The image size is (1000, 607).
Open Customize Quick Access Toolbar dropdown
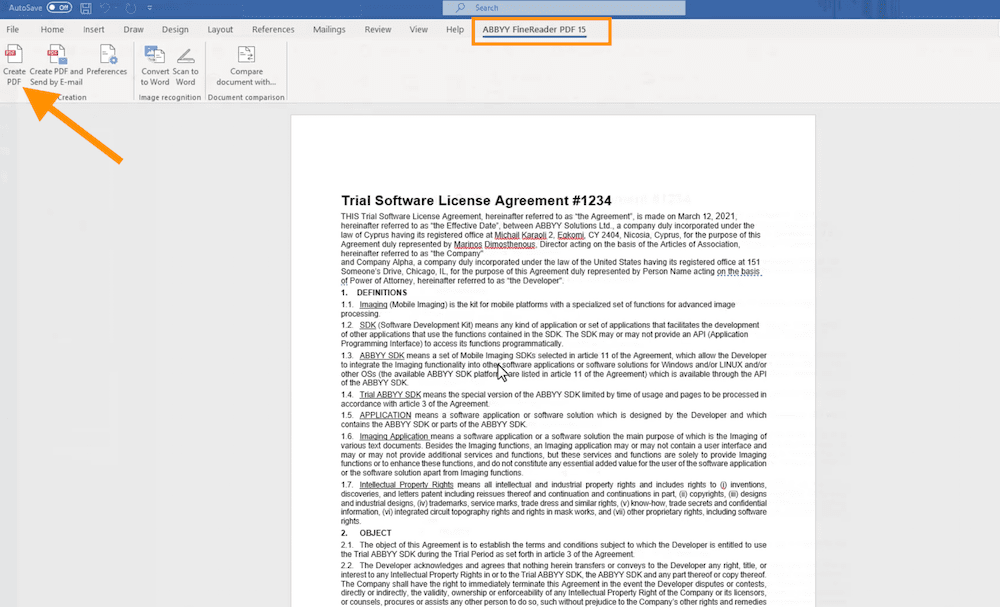click(149, 8)
